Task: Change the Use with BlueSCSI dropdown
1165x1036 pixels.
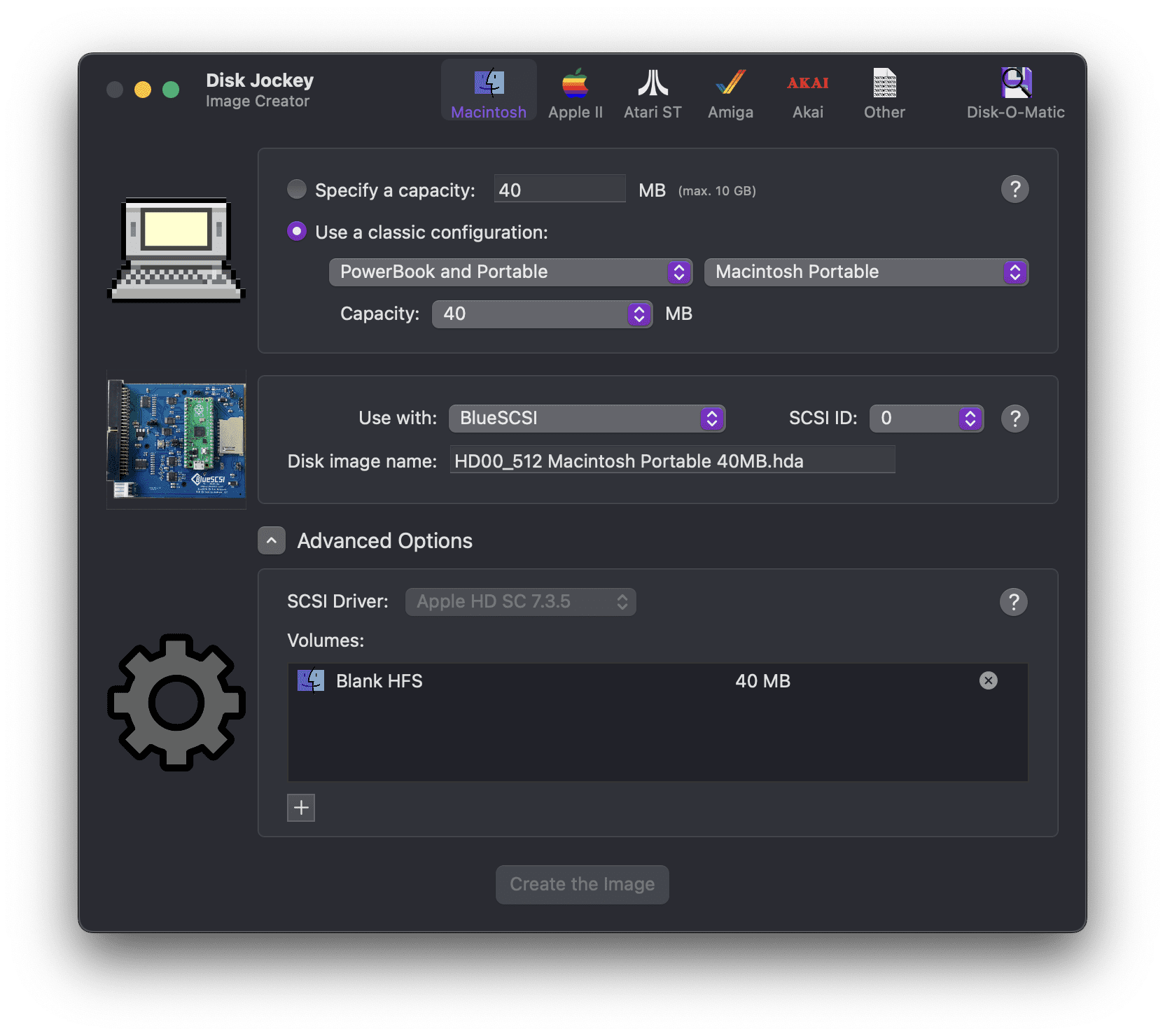Action: pyautogui.click(x=587, y=418)
